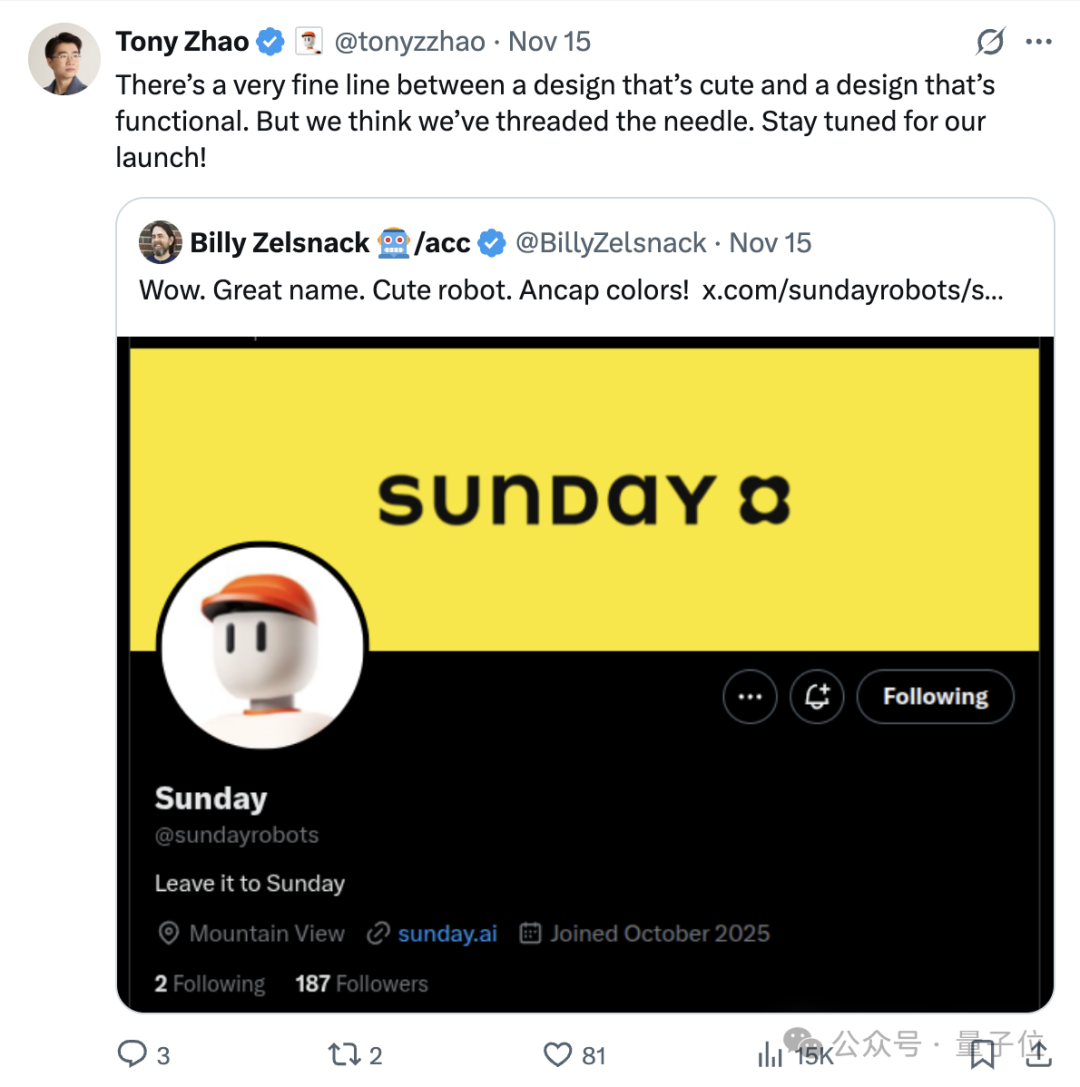Open view analytics bar chart icon

pos(771,1053)
